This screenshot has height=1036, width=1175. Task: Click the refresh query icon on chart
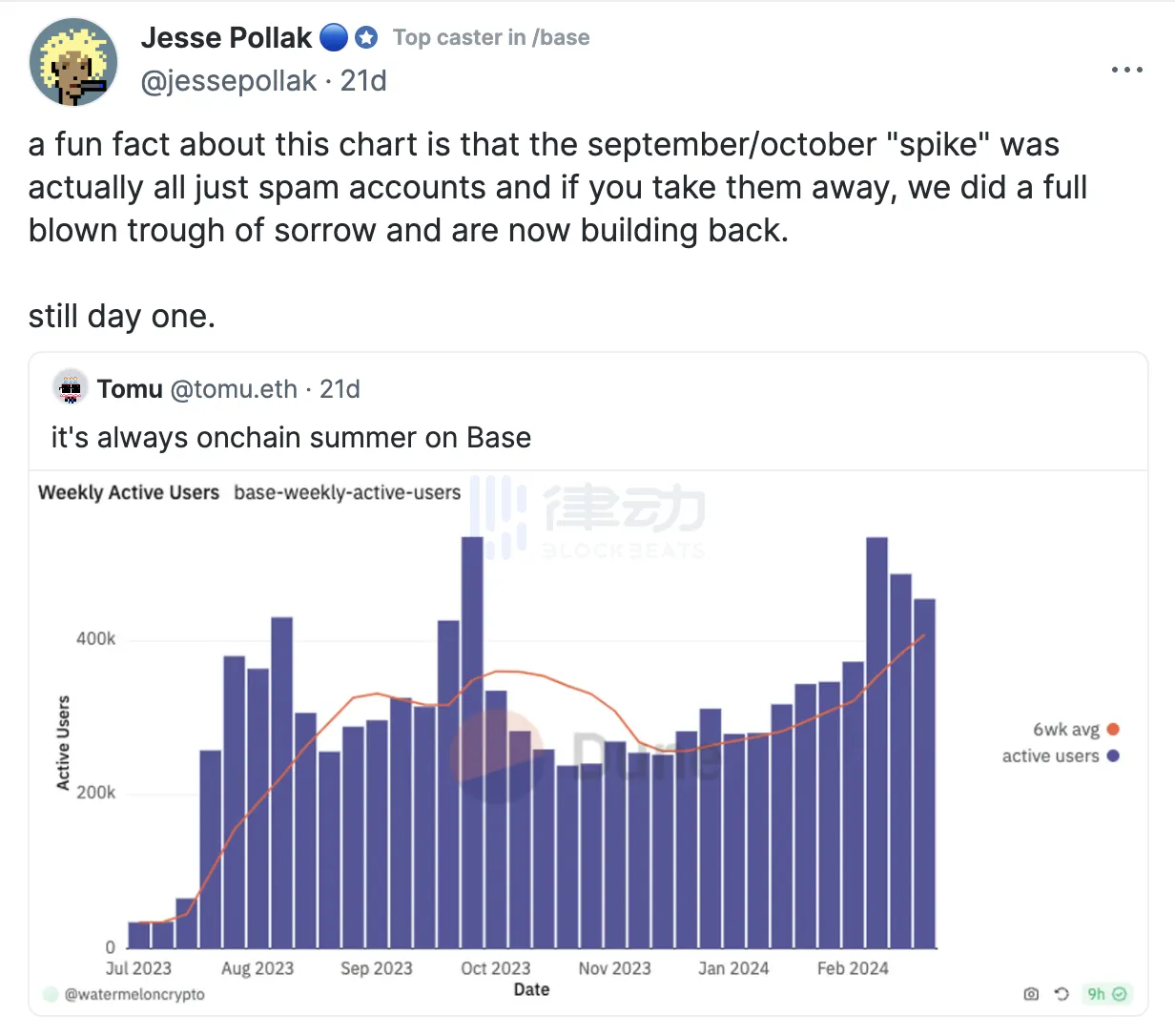[1062, 994]
